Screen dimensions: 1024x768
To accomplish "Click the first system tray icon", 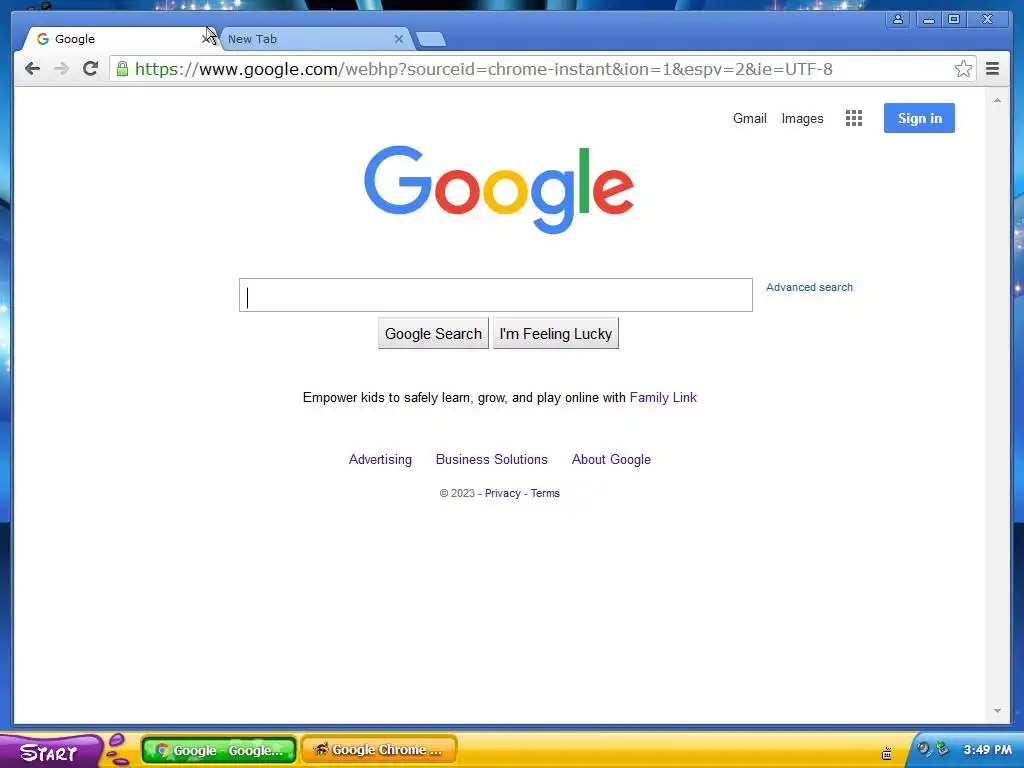I will coord(923,748).
